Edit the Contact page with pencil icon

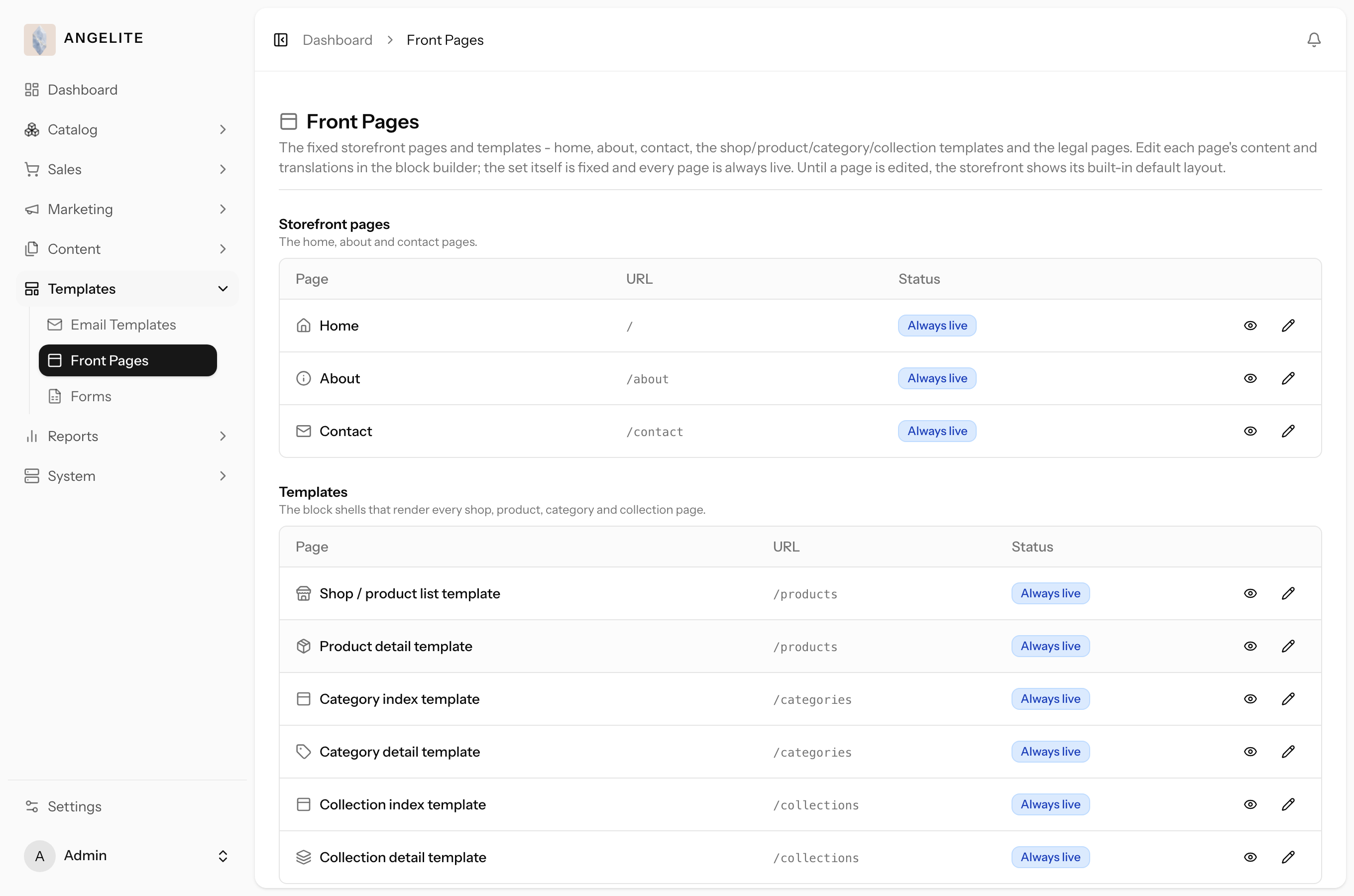coord(1288,431)
